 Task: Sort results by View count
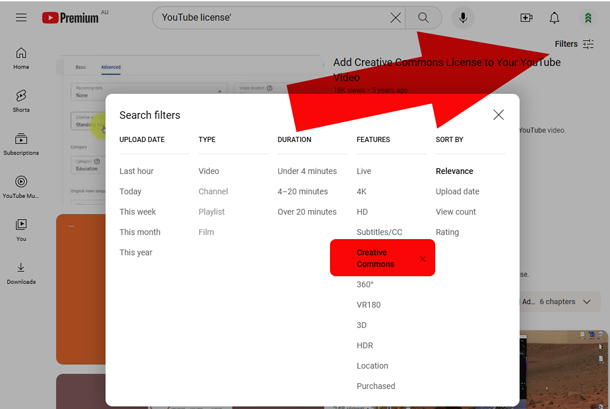456,212
